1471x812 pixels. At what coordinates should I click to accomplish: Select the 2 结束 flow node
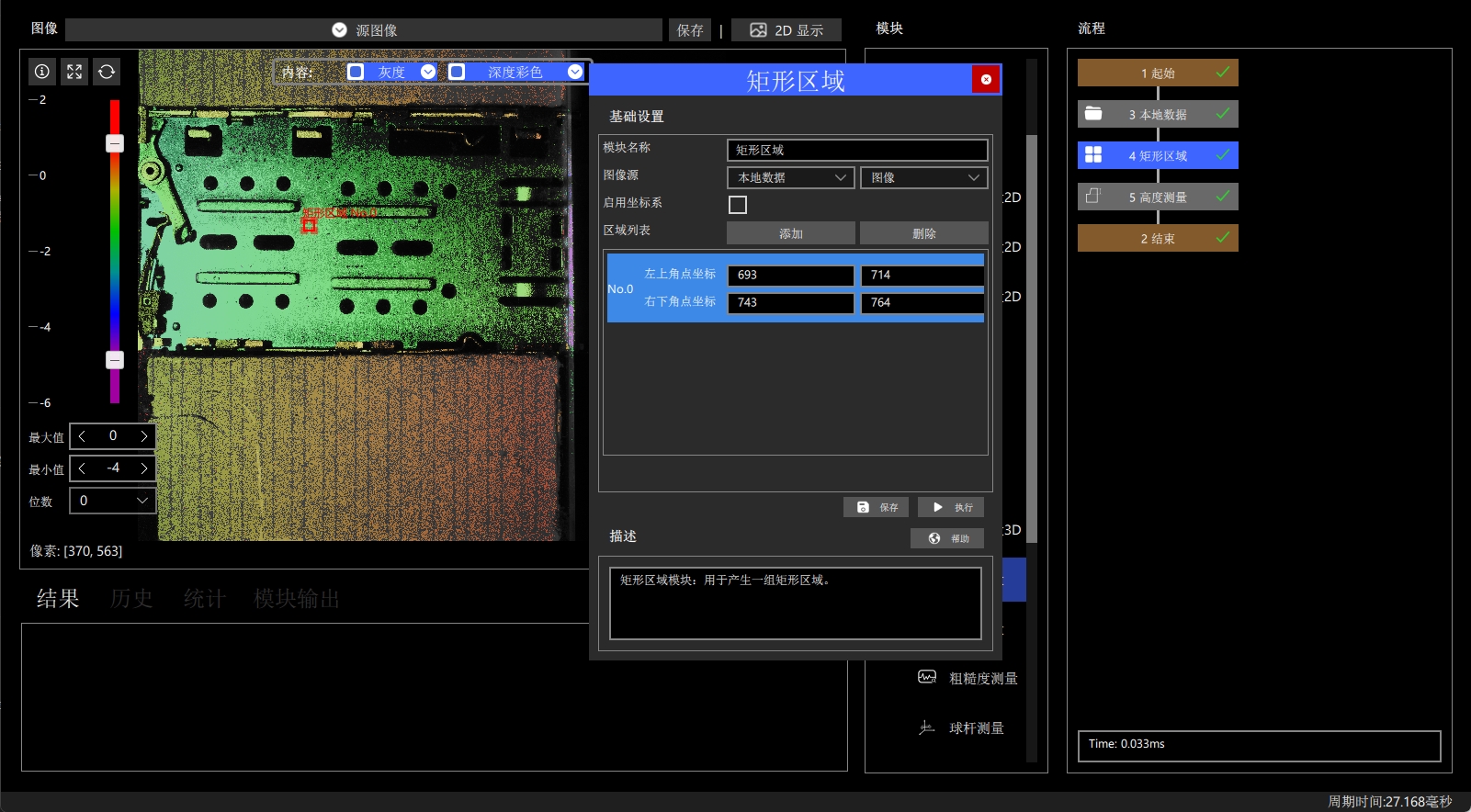1158,238
